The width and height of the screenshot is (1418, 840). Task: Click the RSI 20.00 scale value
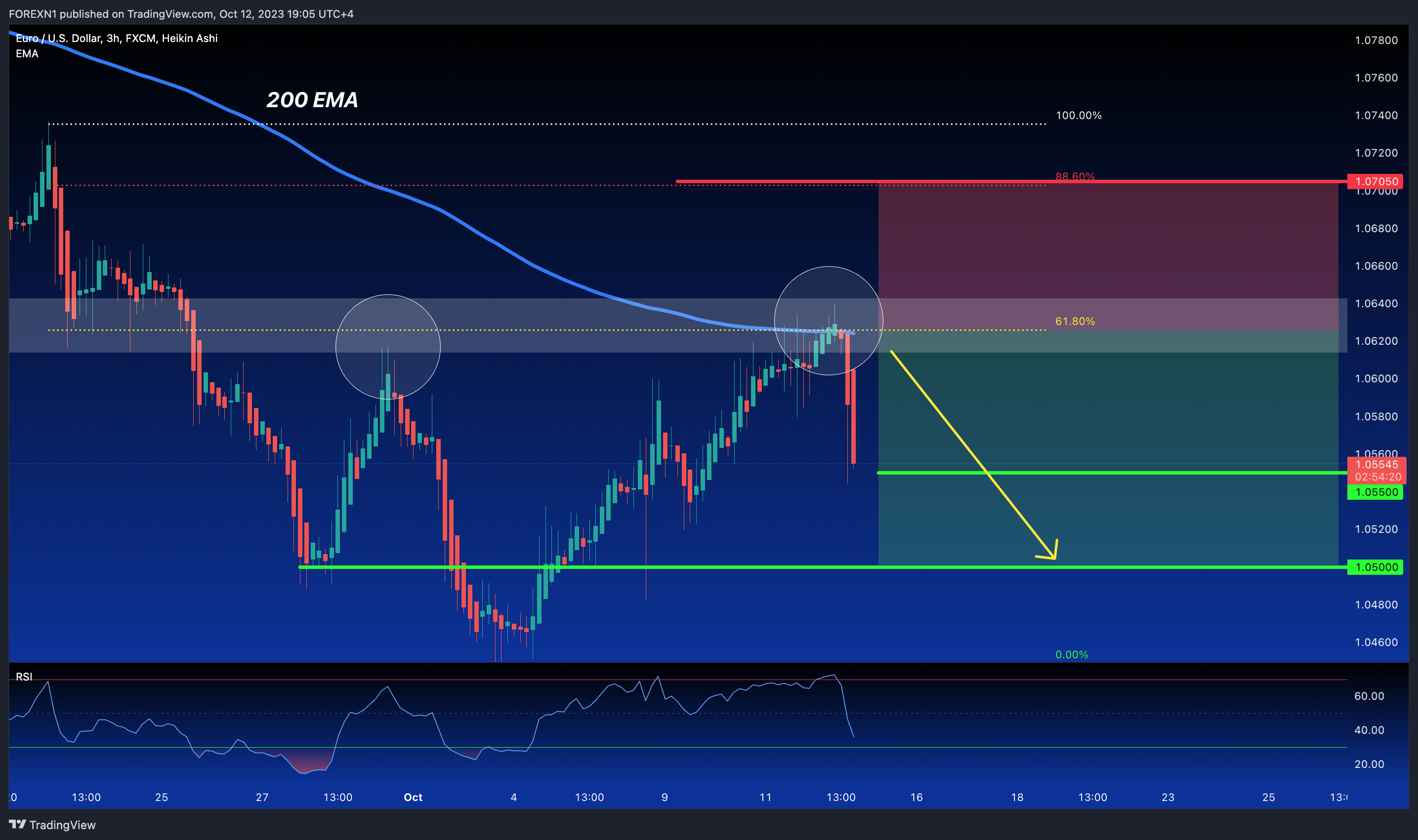[x=1369, y=764]
